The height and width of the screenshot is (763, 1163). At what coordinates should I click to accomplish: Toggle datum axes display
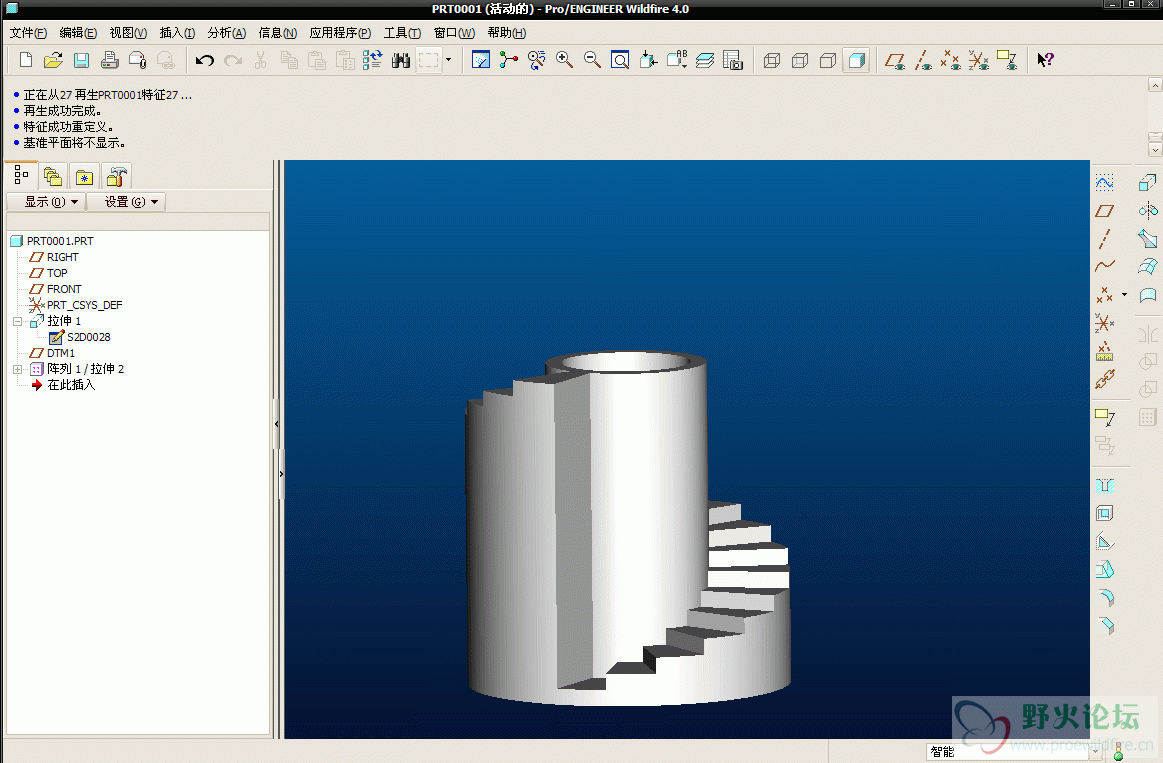tap(923, 60)
